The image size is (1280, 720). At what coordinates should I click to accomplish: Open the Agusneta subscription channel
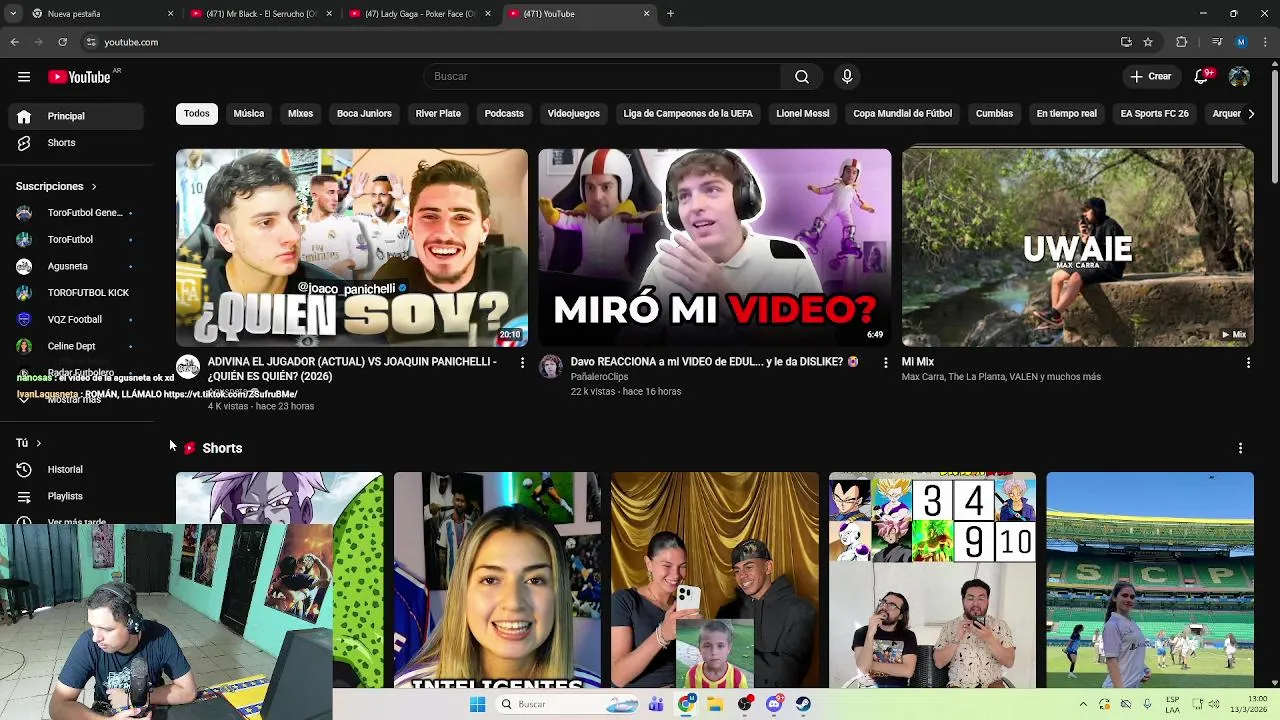coord(76,266)
